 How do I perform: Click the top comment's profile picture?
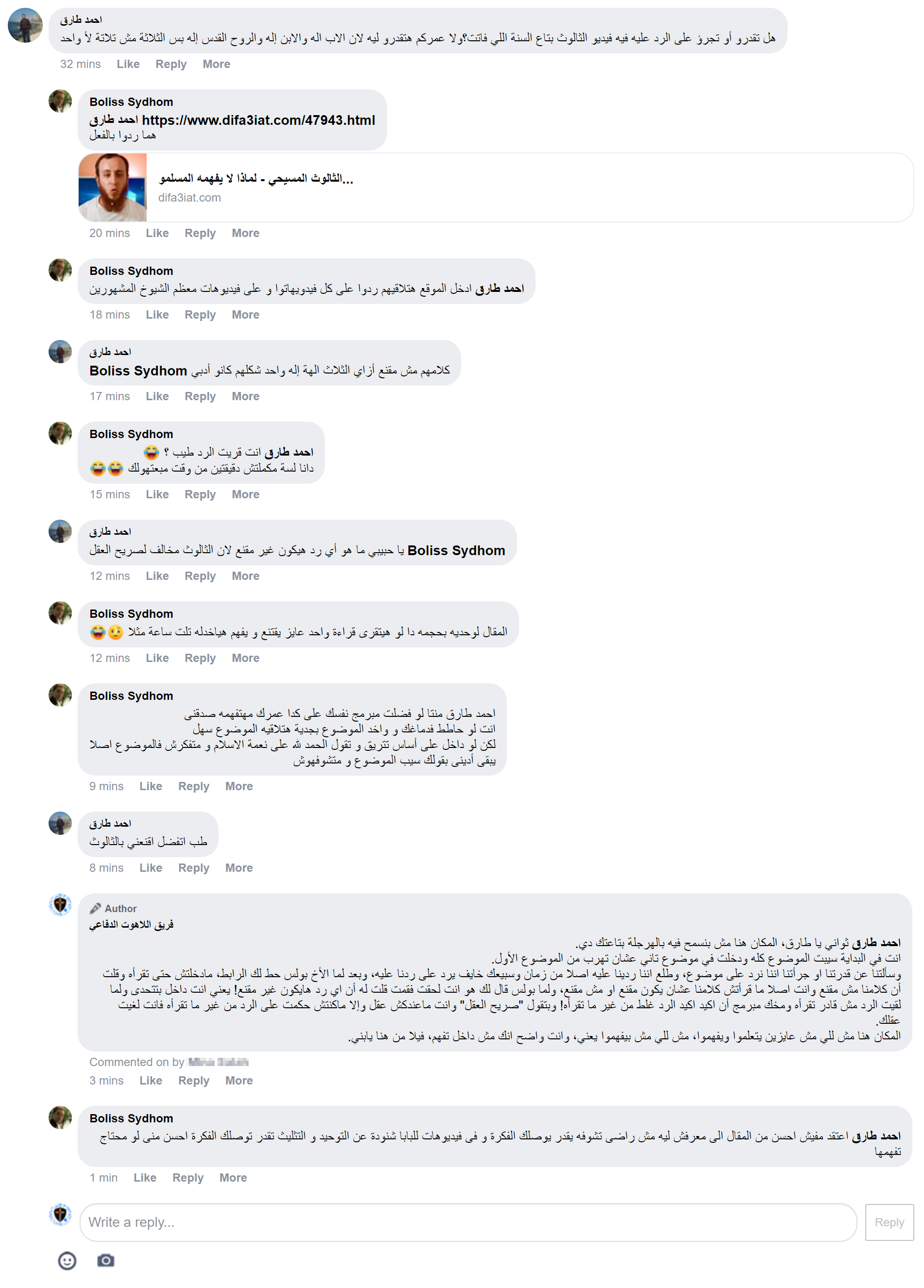[x=26, y=26]
